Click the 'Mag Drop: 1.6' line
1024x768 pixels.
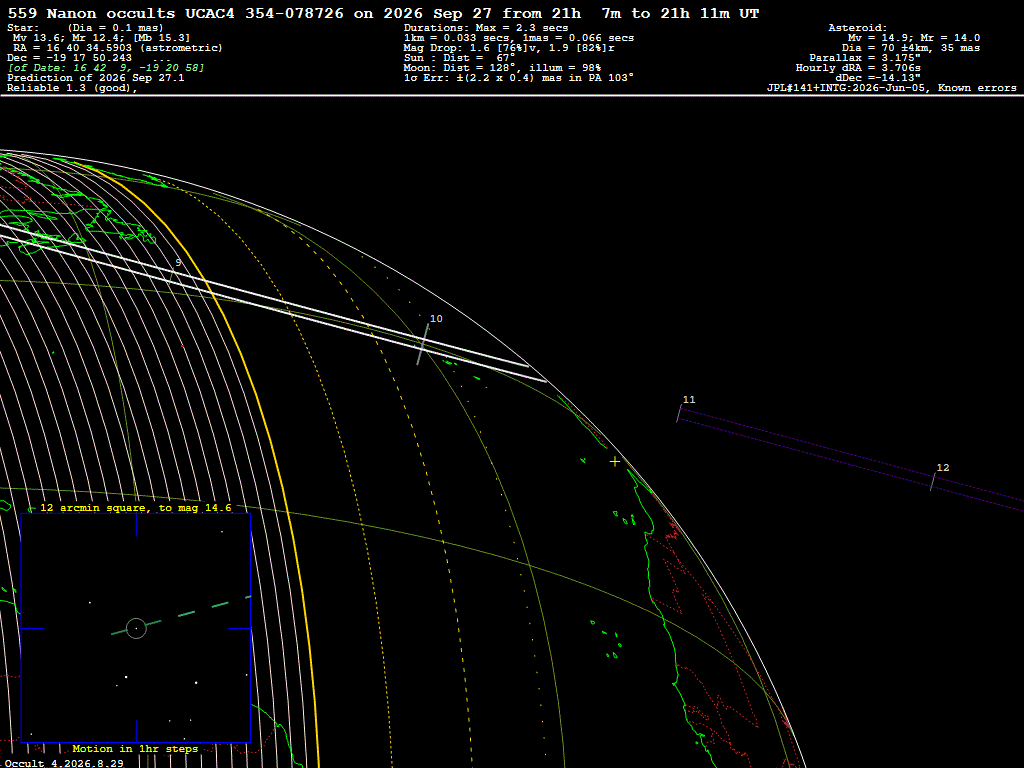coord(509,48)
